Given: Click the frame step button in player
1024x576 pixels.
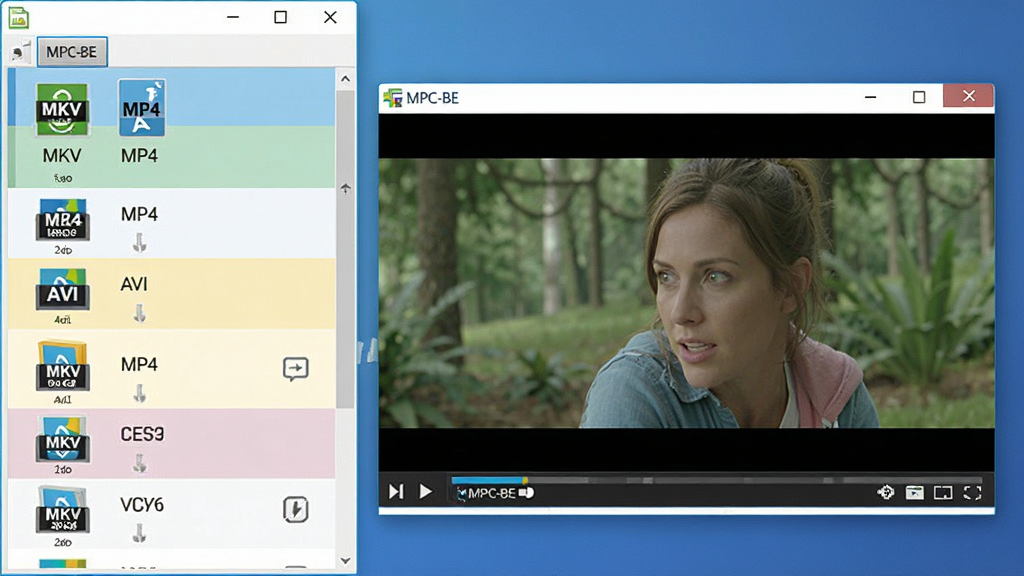Looking at the screenshot, I should (396, 491).
